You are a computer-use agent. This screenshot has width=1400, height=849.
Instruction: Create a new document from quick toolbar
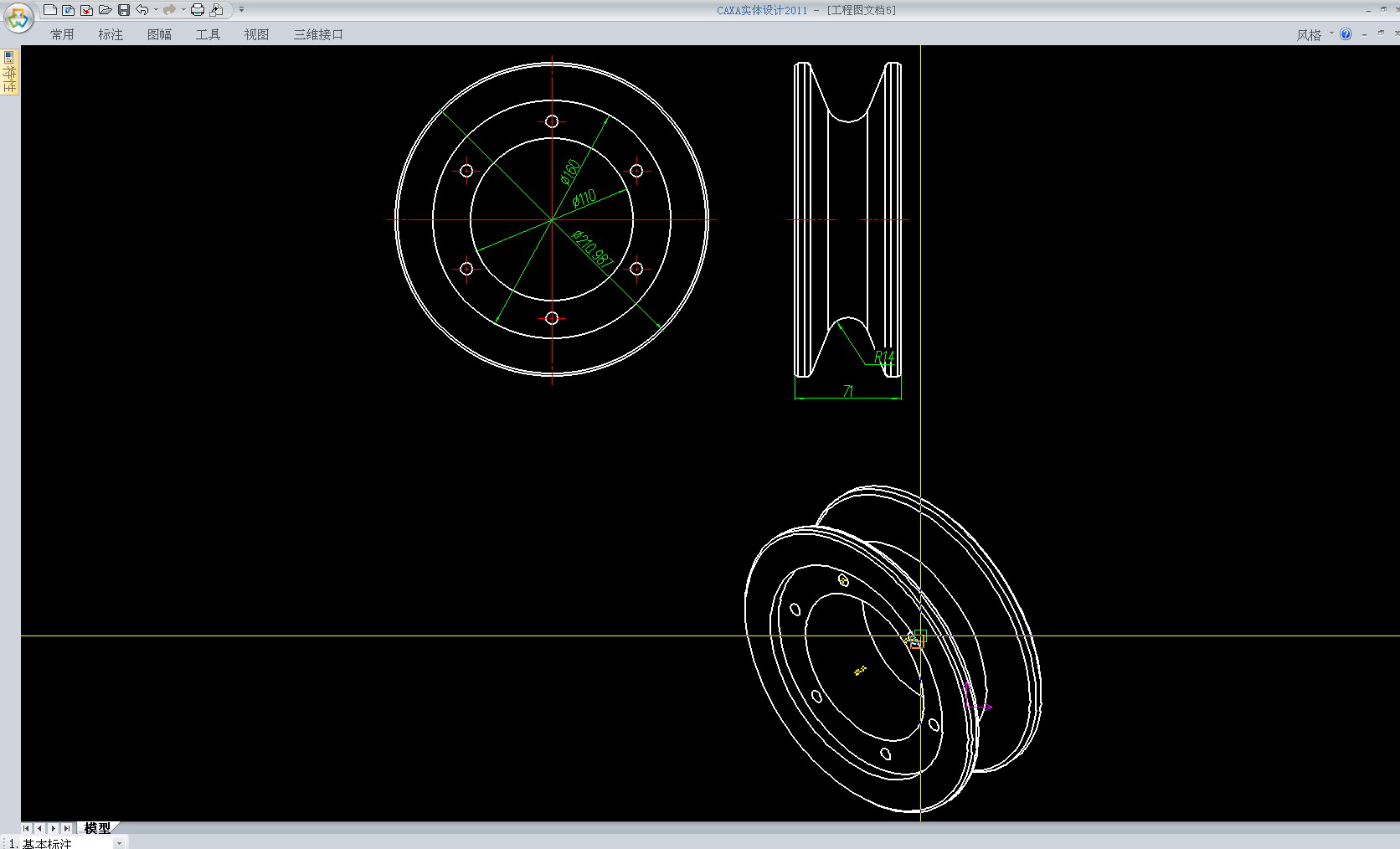tap(50, 10)
